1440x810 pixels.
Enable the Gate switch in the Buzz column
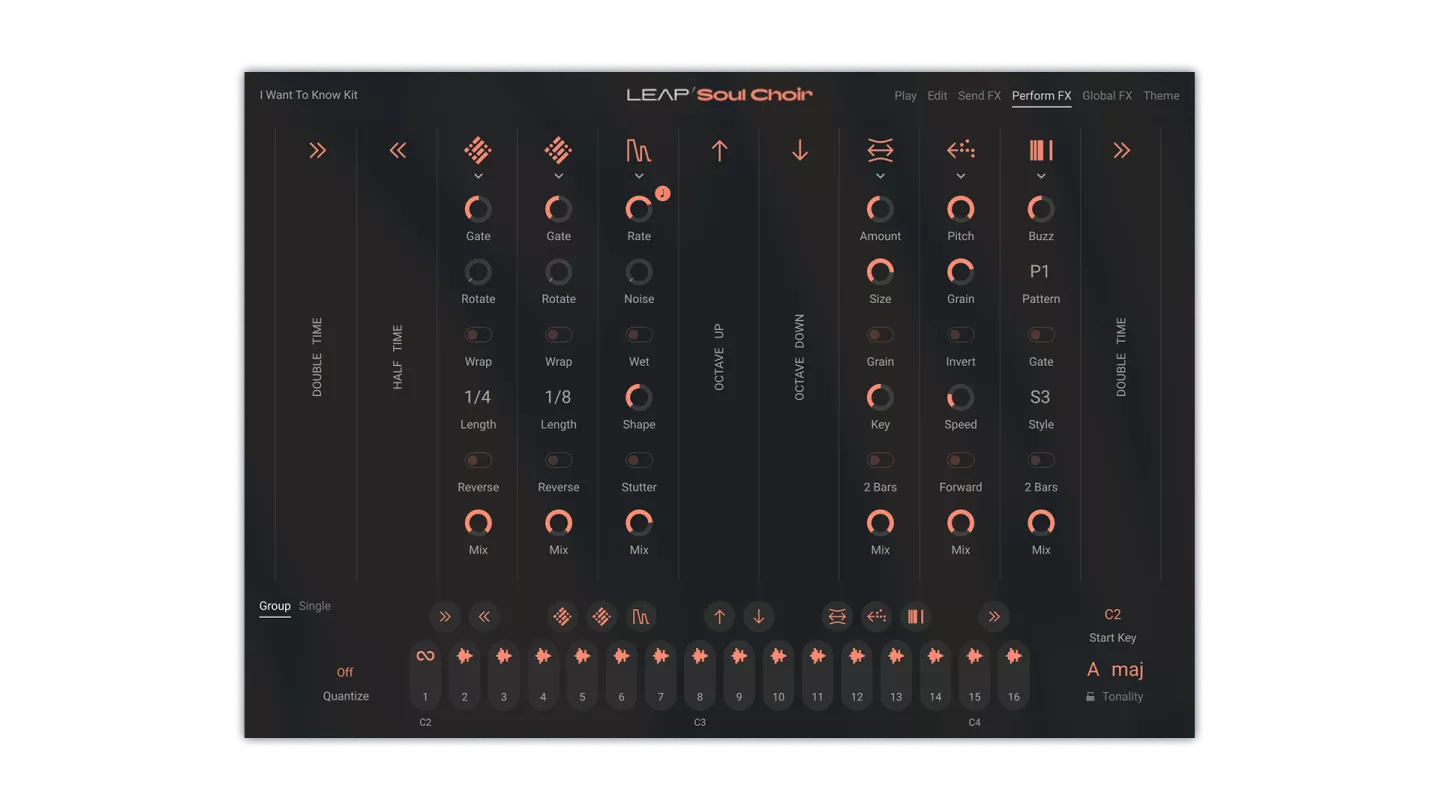click(1041, 335)
